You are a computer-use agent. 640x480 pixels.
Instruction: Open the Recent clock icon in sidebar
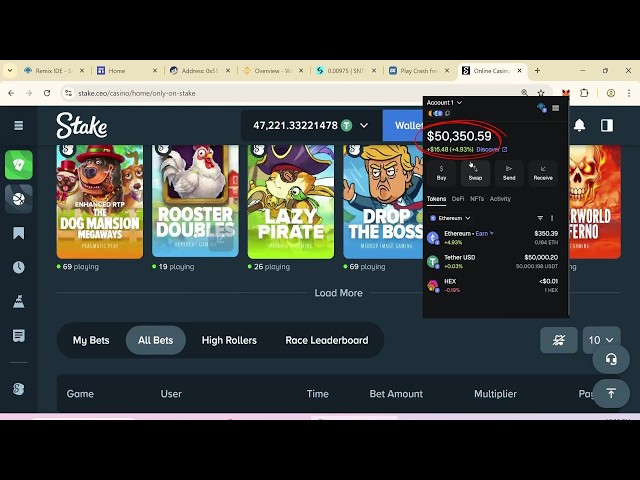[x=18, y=267]
